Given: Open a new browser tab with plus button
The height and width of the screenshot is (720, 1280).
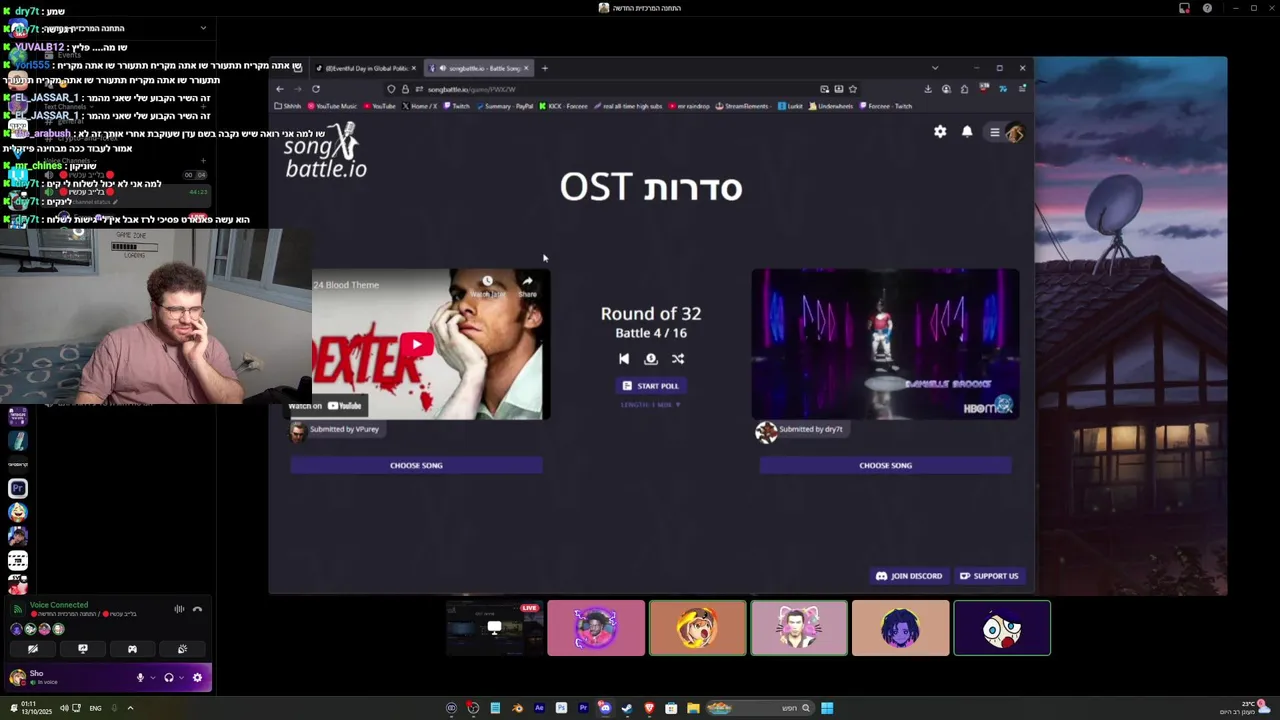Looking at the screenshot, I should pos(544,68).
